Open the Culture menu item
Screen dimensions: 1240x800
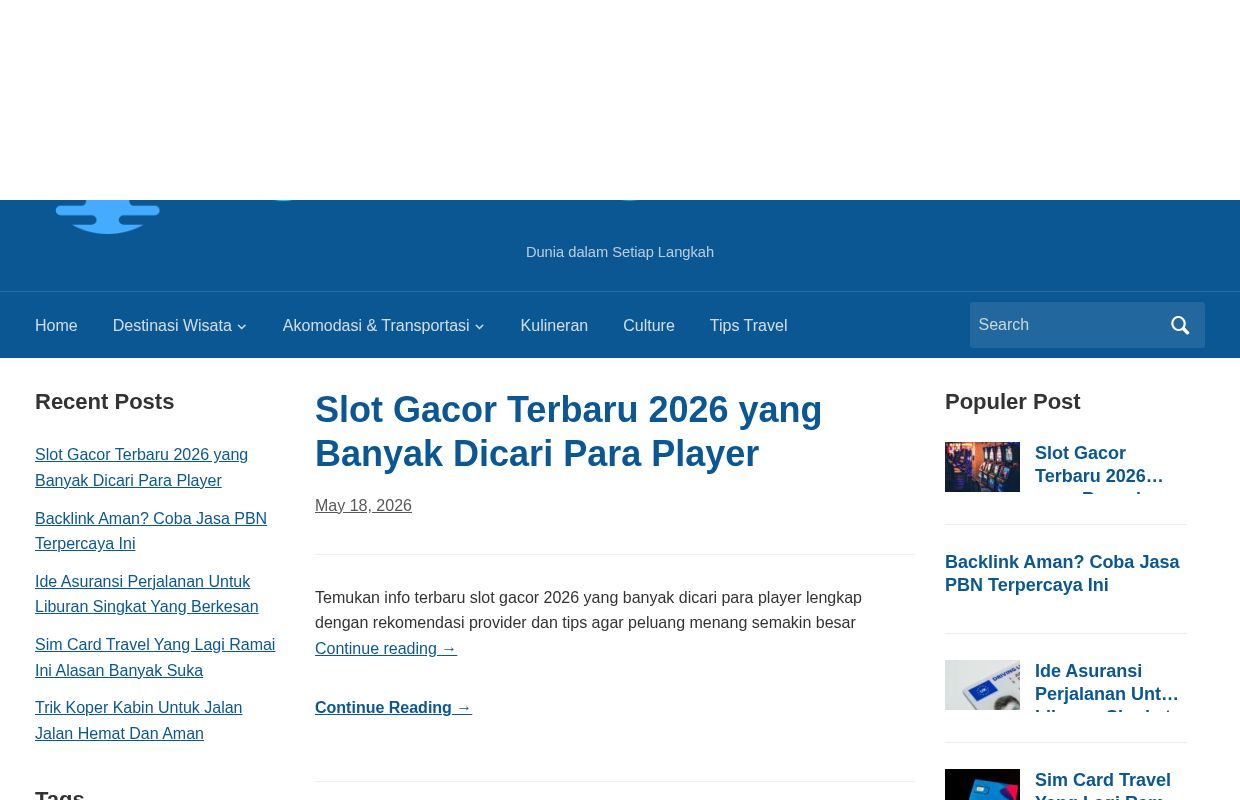point(648,325)
